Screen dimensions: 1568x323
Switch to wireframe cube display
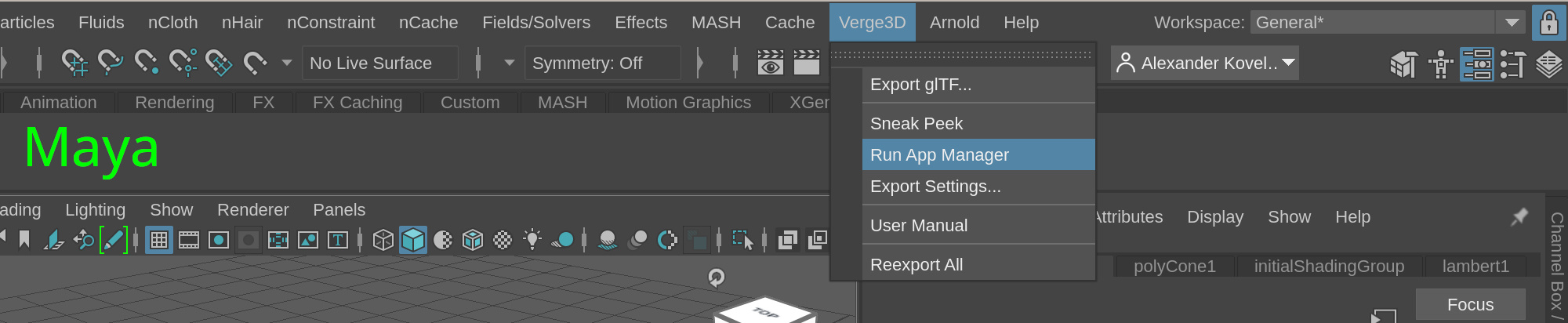383,240
